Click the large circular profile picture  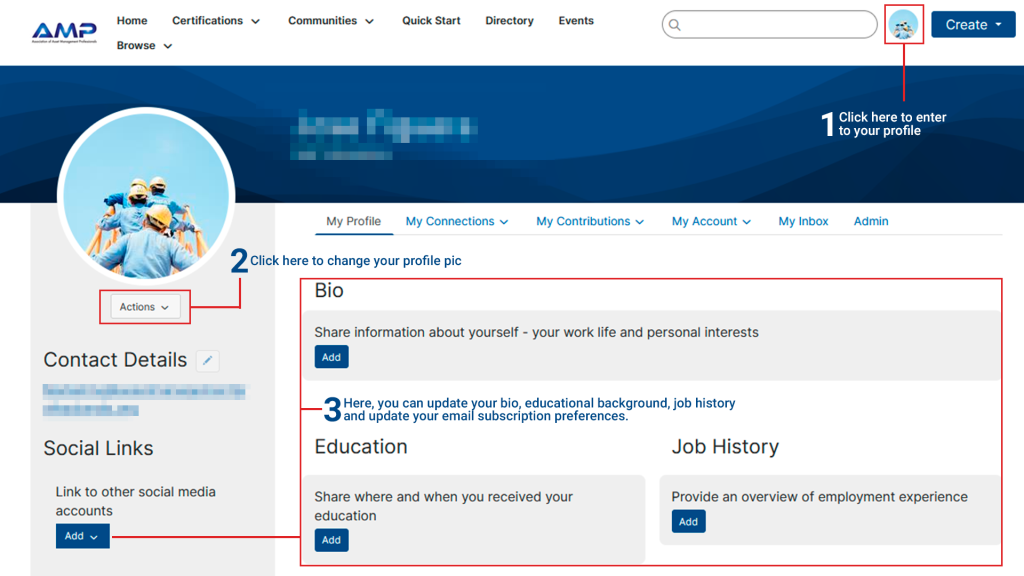(x=146, y=195)
